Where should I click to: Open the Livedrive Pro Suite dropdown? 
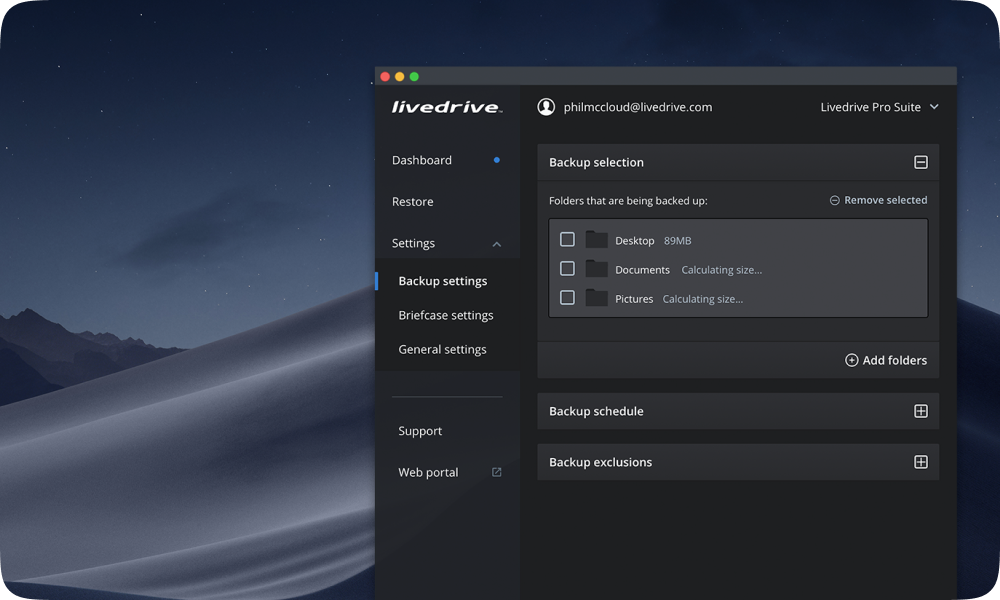click(879, 107)
